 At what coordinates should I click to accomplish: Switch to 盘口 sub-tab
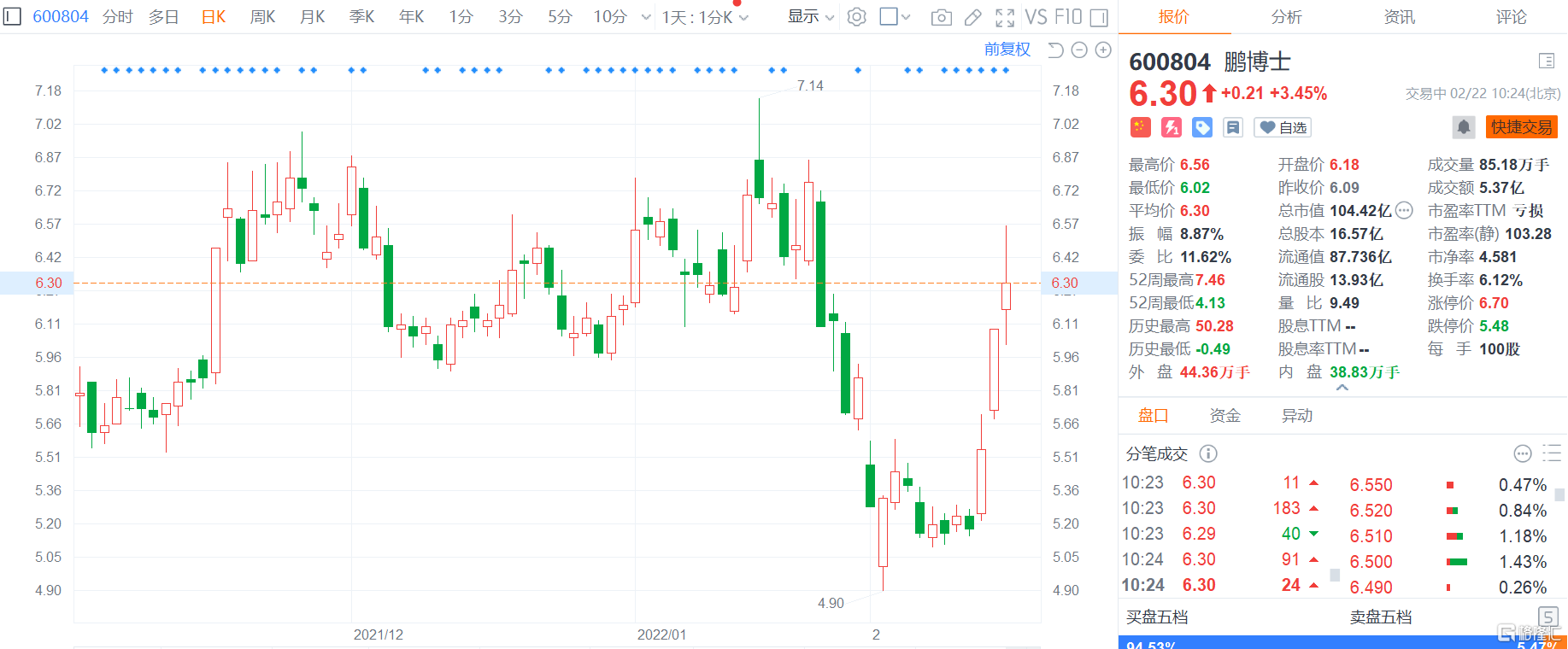tap(1153, 416)
